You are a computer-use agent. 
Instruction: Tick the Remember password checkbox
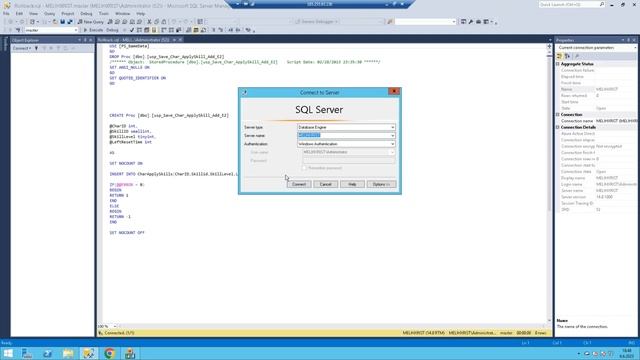pyautogui.click(x=304, y=168)
